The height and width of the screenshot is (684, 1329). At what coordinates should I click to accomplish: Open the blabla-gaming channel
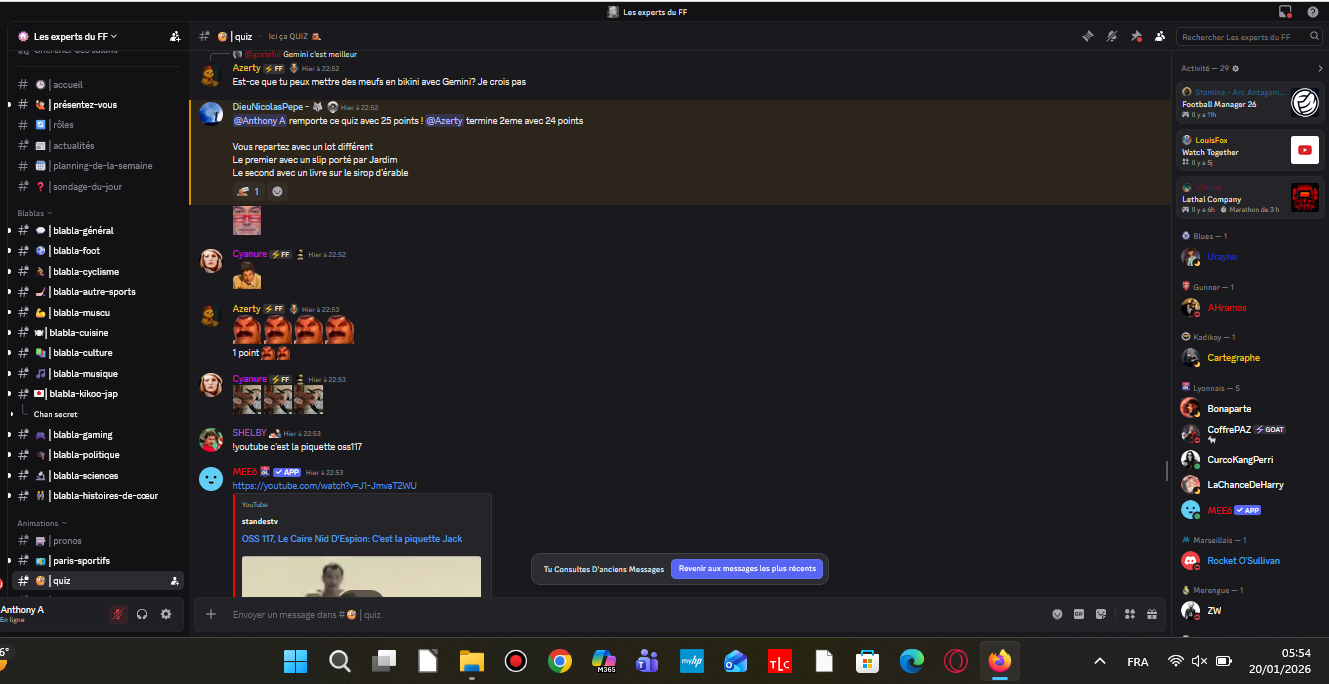pyautogui.click(x=98, y=435)
